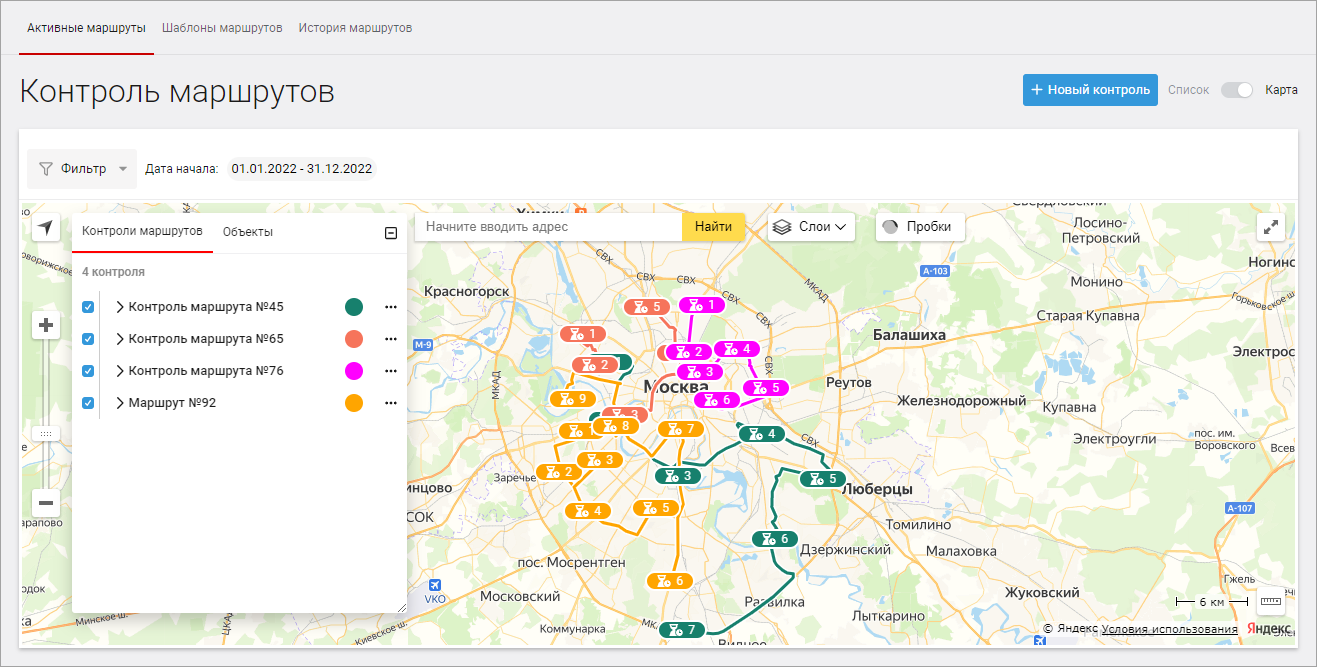
Task: Click the Найти search button
Action: [x=714, y=227]
